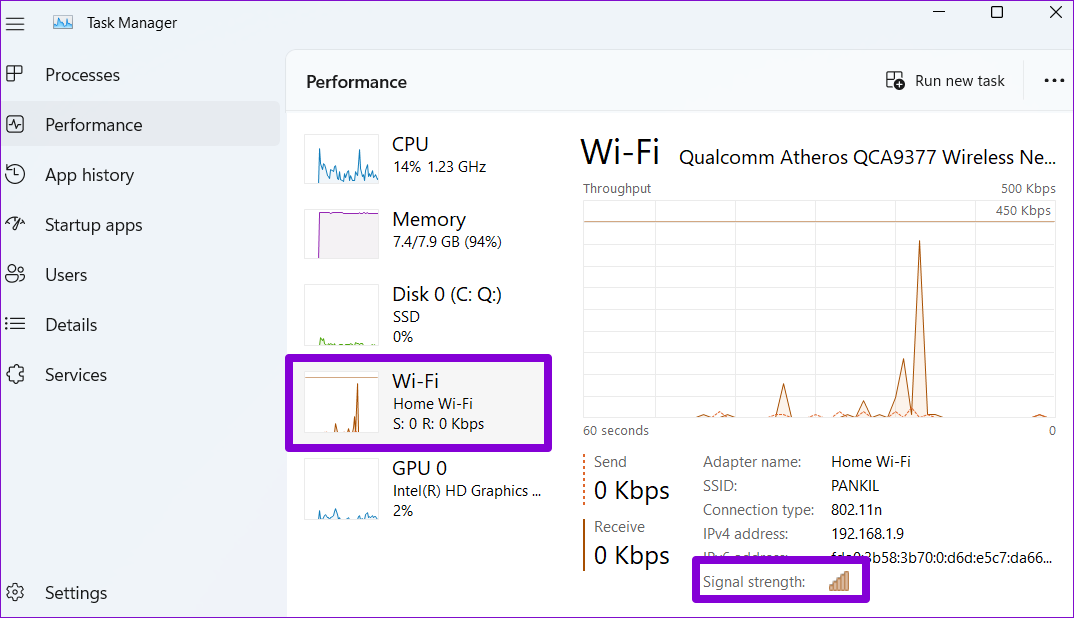Image resolution: width=1074 pixels, height=618 pixels.
Task: Click the Throughput label above graph
Action: point(616,188)
